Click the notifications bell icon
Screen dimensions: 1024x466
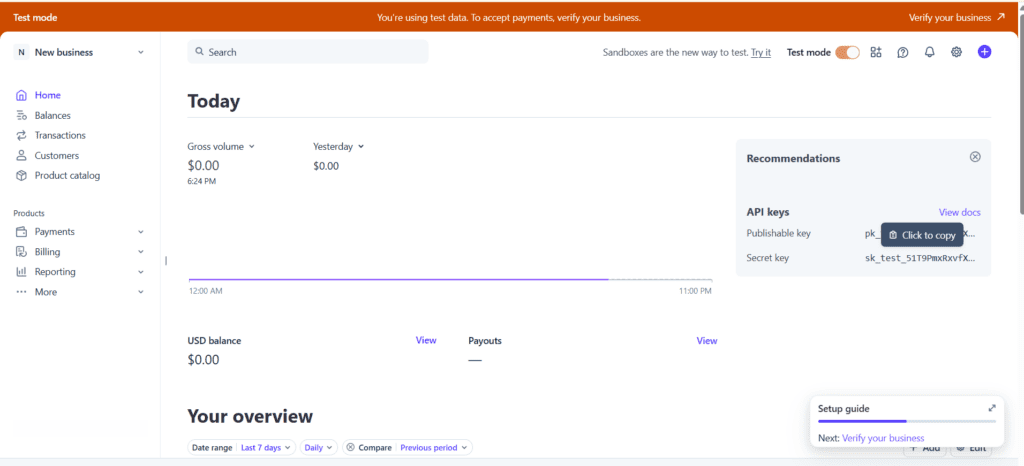[x=929, y=52]
